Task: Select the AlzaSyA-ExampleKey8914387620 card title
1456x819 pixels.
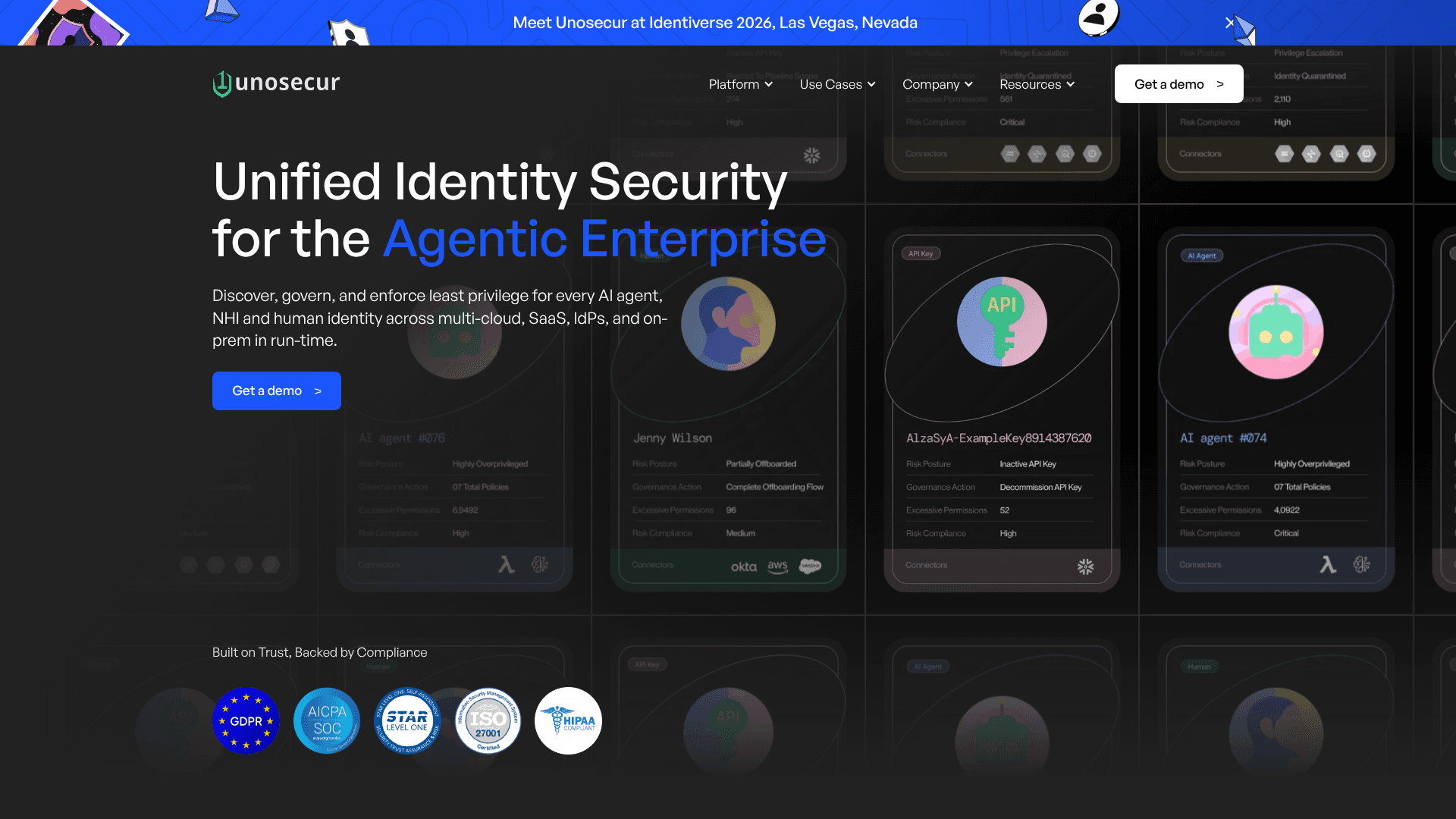Action: tap(999, 438)
